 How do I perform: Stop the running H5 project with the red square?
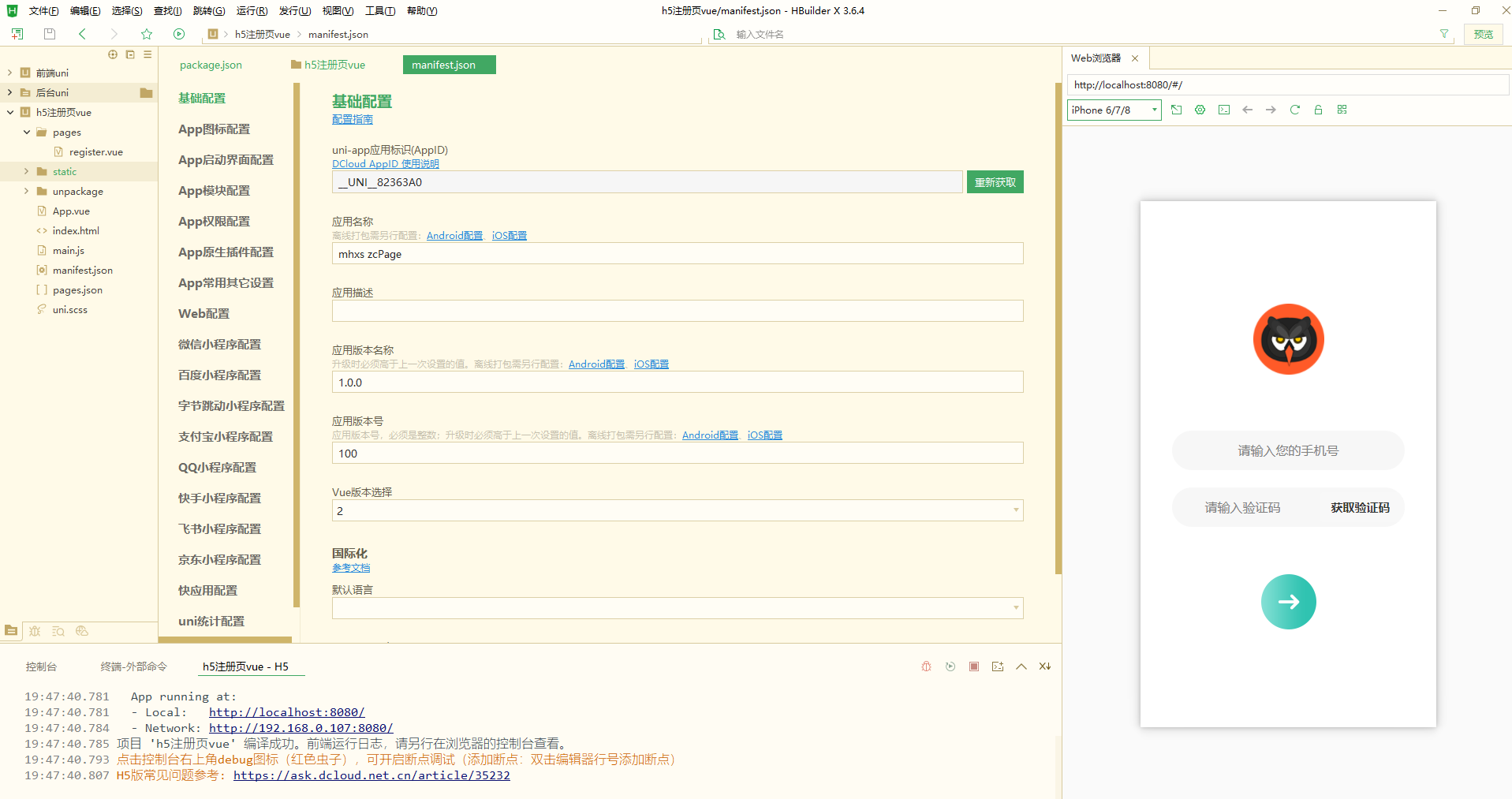pyautogui.click(x=974, y=666)
